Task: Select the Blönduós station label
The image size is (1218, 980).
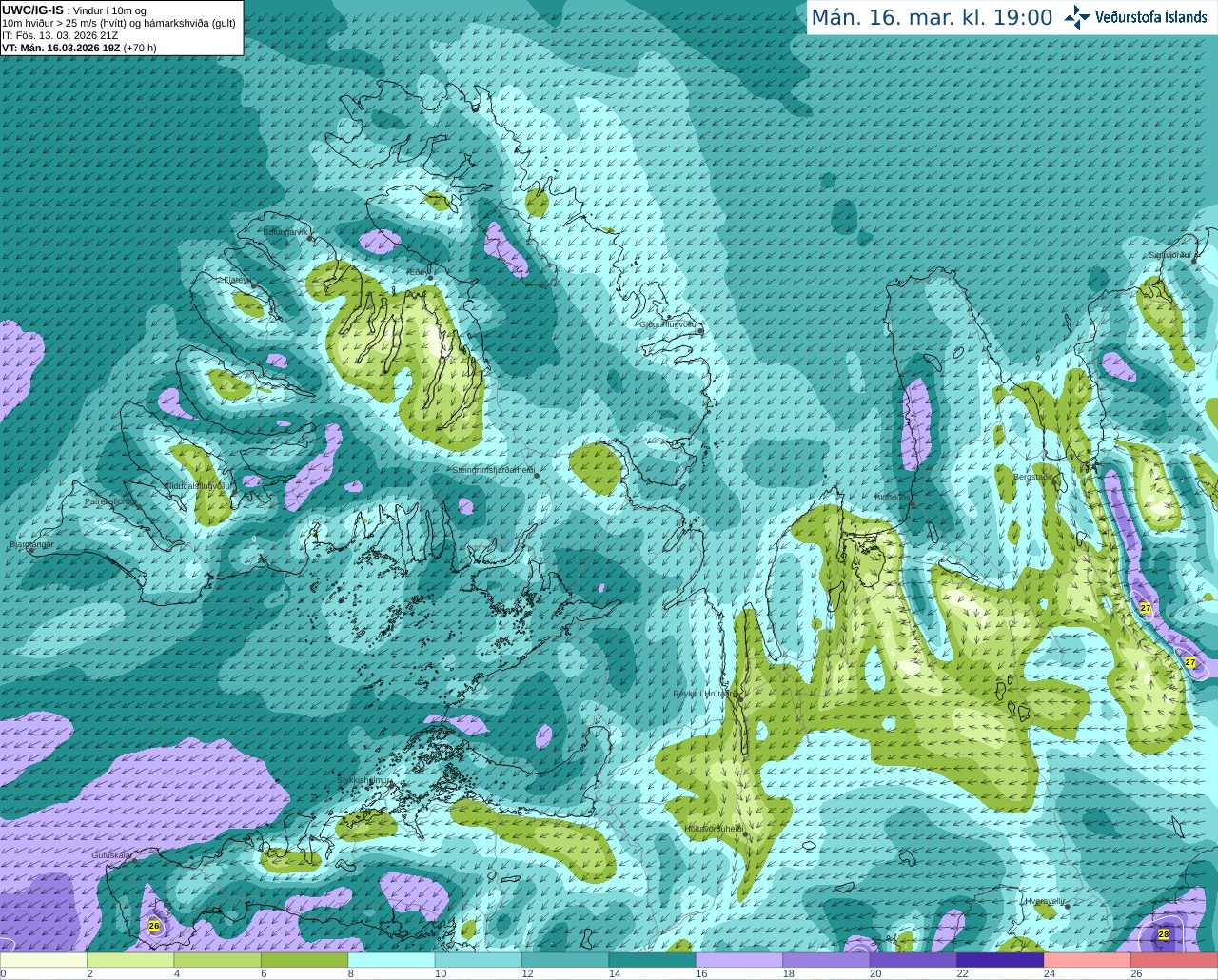Action: [x=892, y=498]
